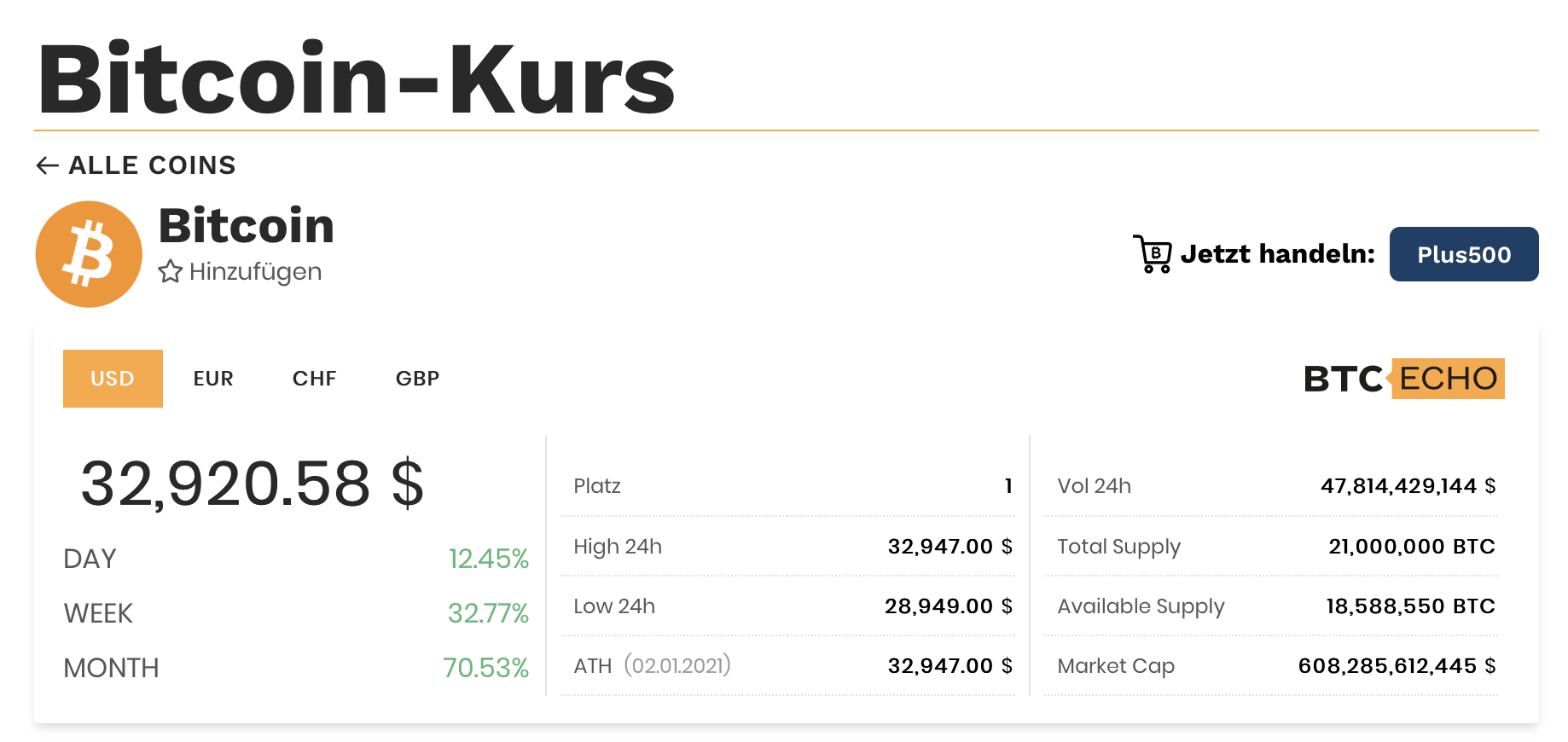Click the back arrow before Alle Coins
Viewport: 1568px width, 742px height.
coord(48,165)
